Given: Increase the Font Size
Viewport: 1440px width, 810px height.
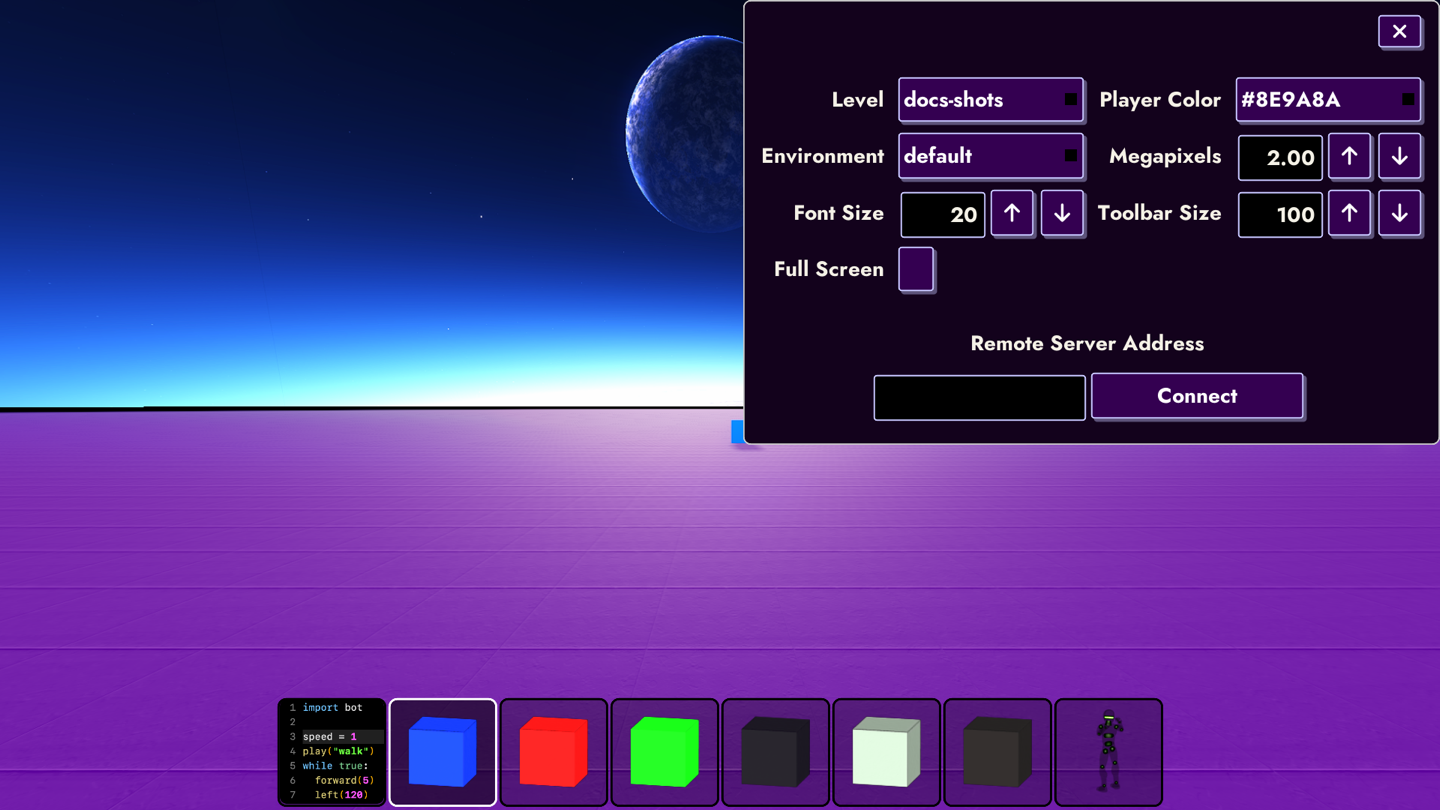Looking at the screenshot, I should pyautogui.click(x=1012, y=213).
